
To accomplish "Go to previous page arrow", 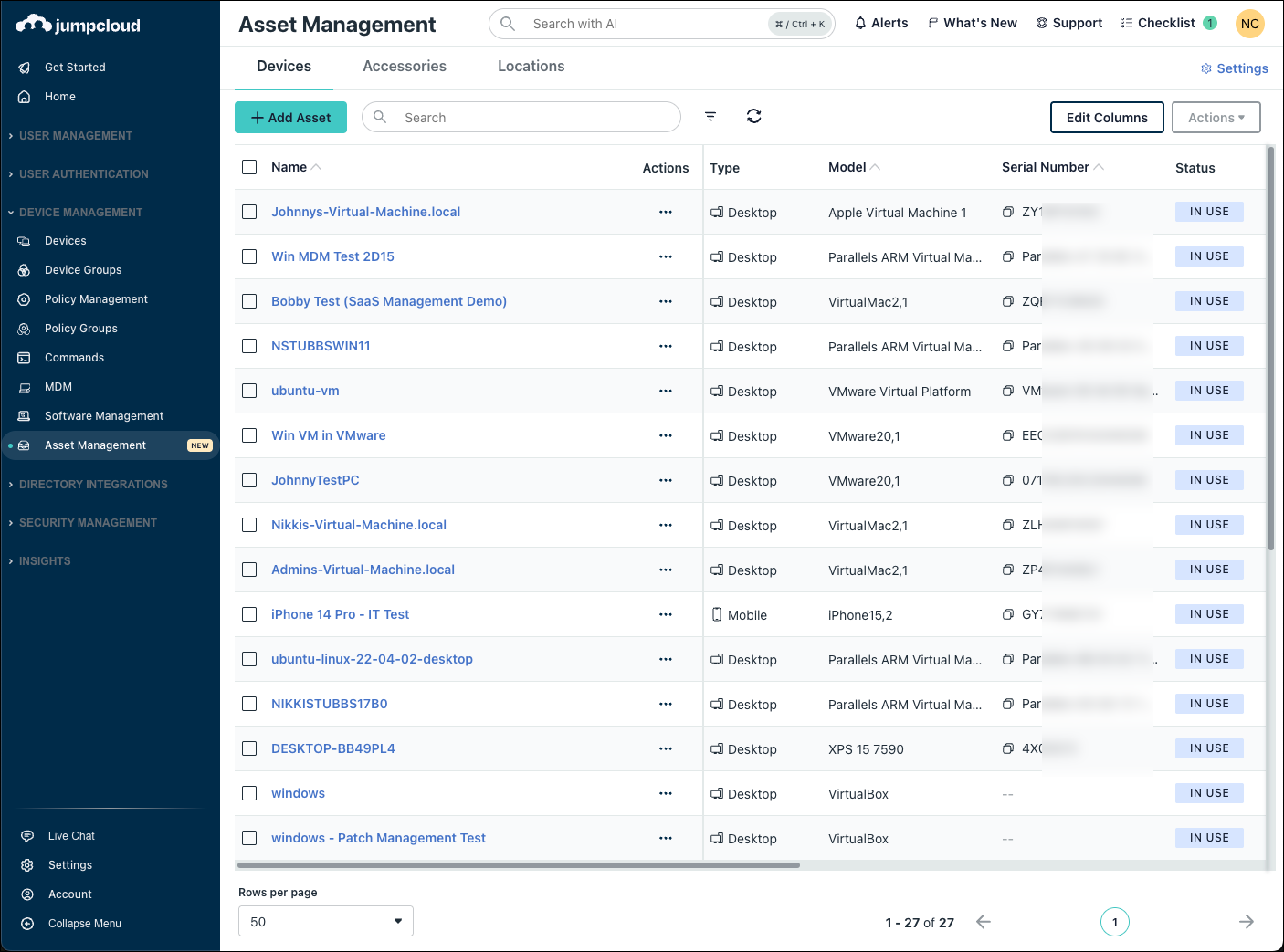I will coord(984,922).
